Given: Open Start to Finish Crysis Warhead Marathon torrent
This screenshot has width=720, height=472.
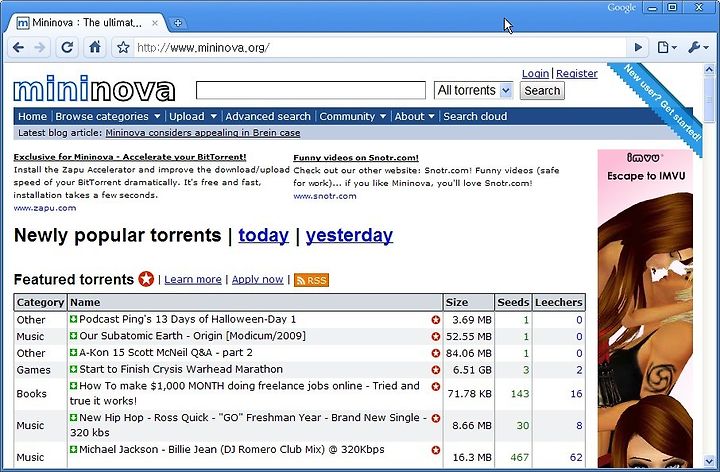Looking at the screenshot, I should 181,369.
